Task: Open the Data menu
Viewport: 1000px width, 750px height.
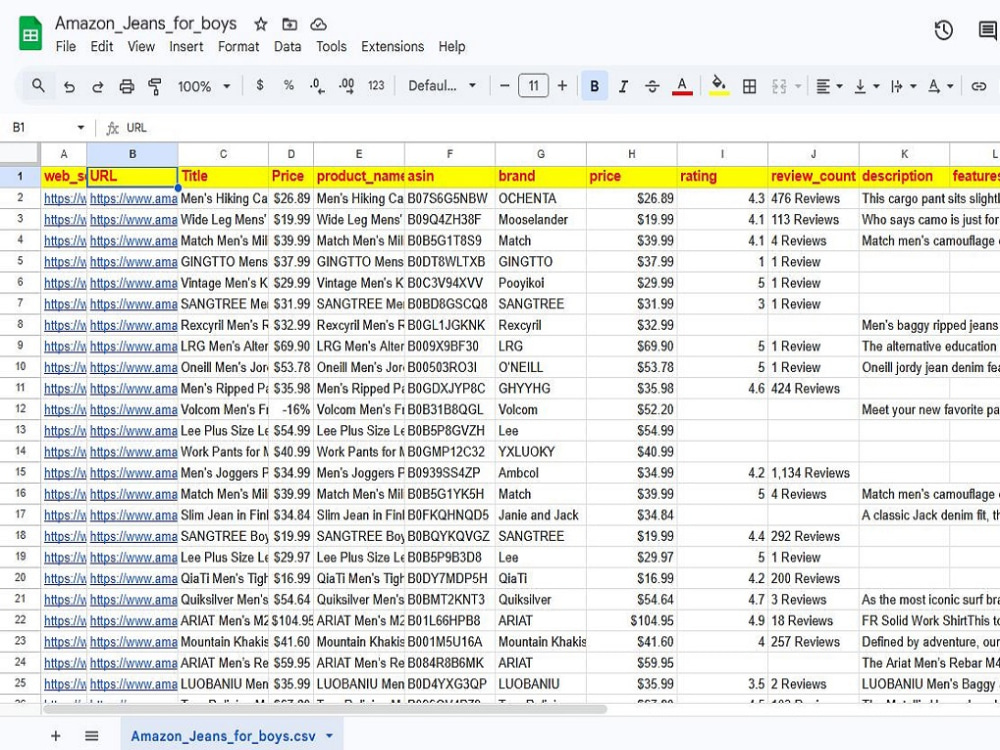Action: click(287, 47)
